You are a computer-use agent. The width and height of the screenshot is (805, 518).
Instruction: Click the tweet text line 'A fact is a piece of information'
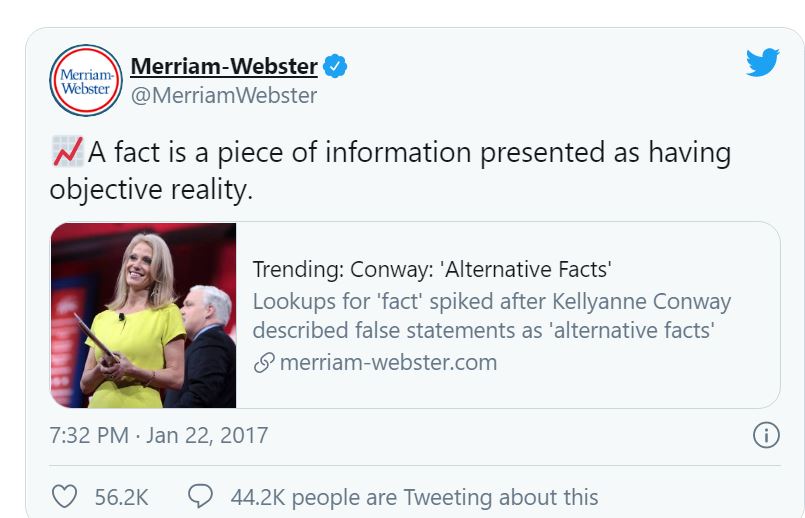click(x=409, y=153)
